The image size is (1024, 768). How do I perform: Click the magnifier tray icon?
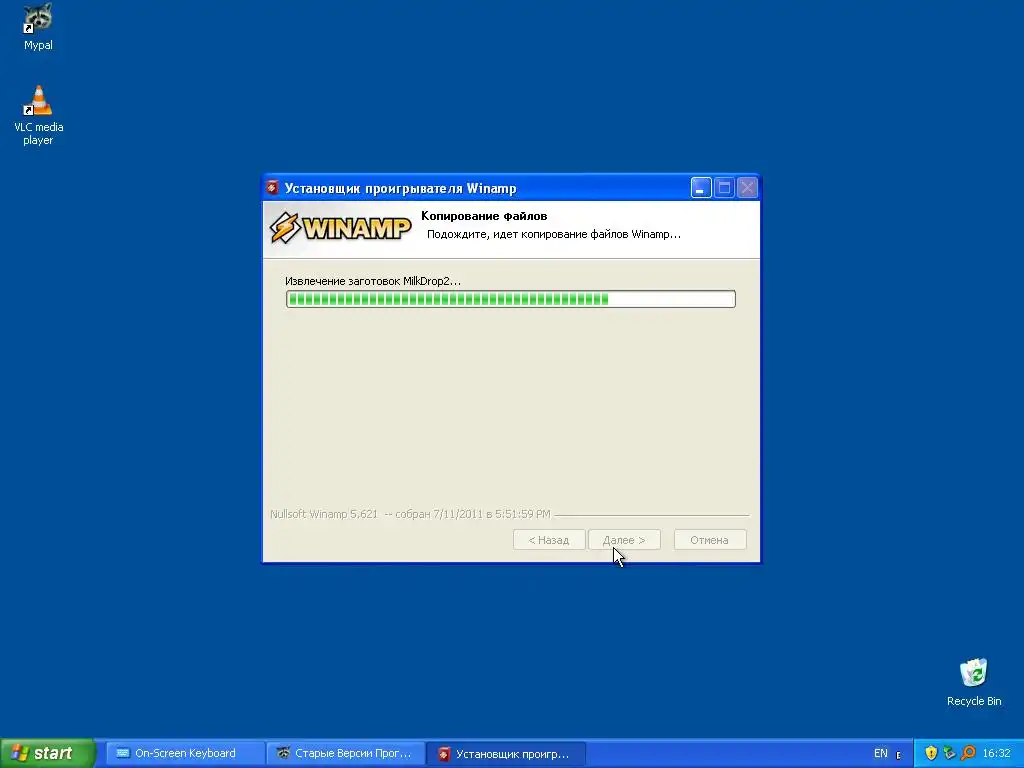click(x=968, y=753)
